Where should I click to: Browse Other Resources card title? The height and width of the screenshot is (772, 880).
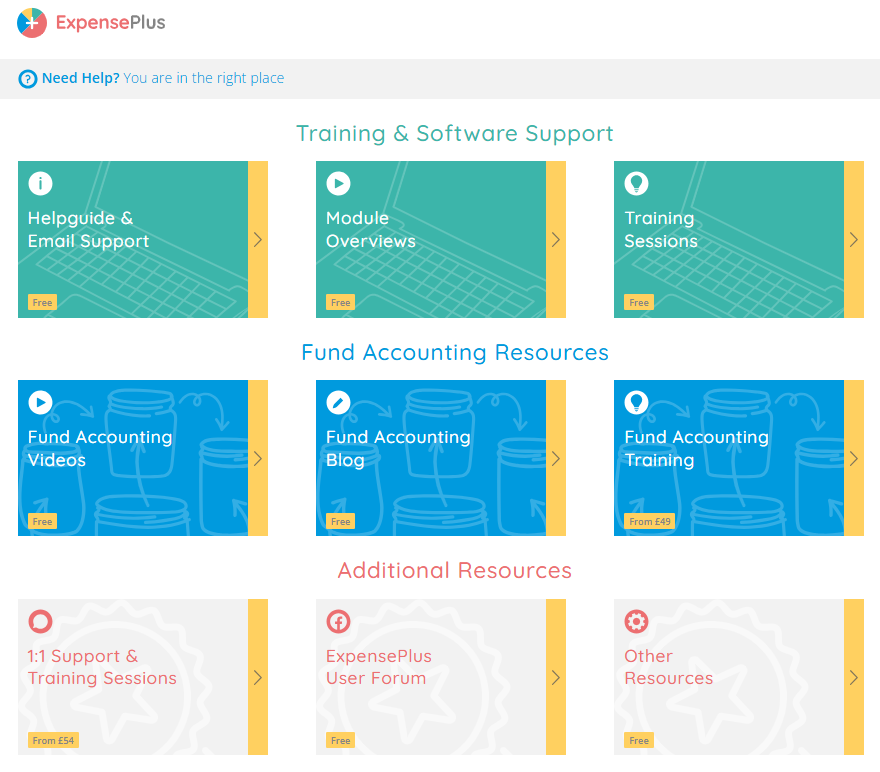point(668,667)
